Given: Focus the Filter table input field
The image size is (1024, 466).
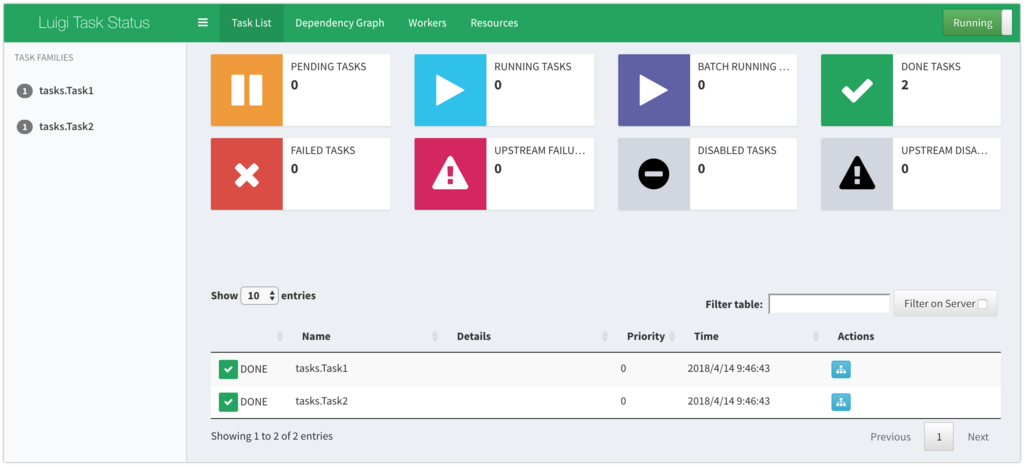Looking at the screenshot, I should [x=829, y=303].
